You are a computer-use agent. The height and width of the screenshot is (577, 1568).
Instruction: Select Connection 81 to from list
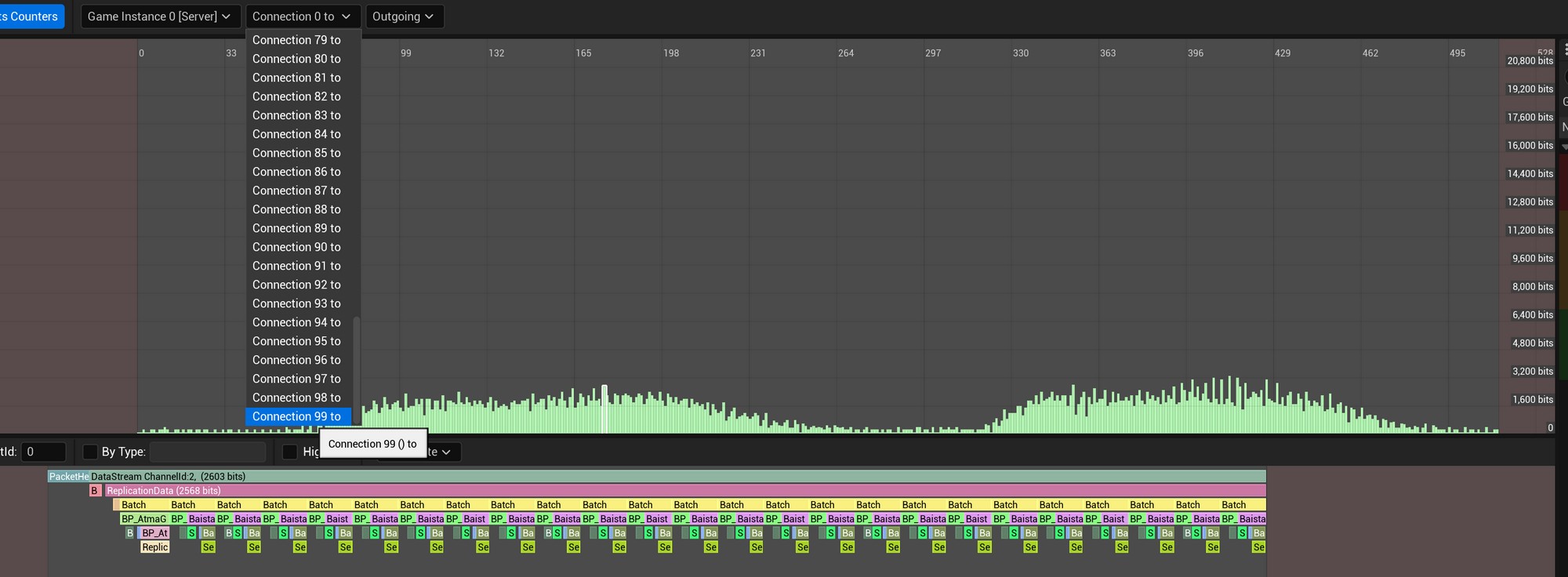tap(298, 78)
